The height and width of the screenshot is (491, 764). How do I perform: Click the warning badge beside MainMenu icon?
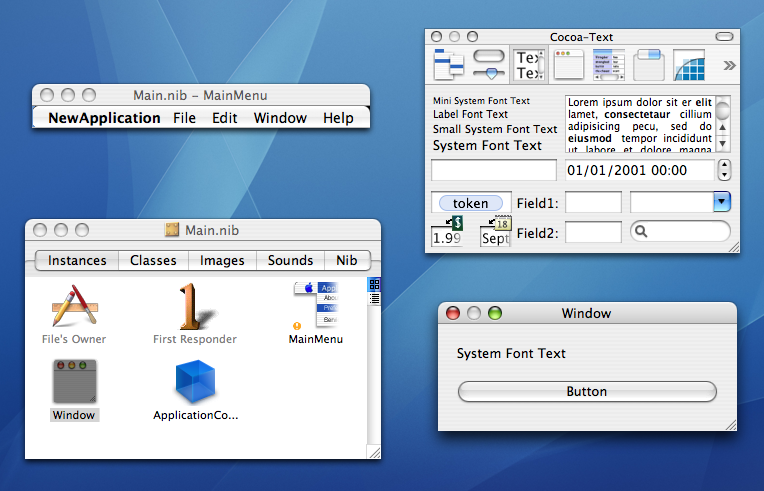tap(297, 326)
